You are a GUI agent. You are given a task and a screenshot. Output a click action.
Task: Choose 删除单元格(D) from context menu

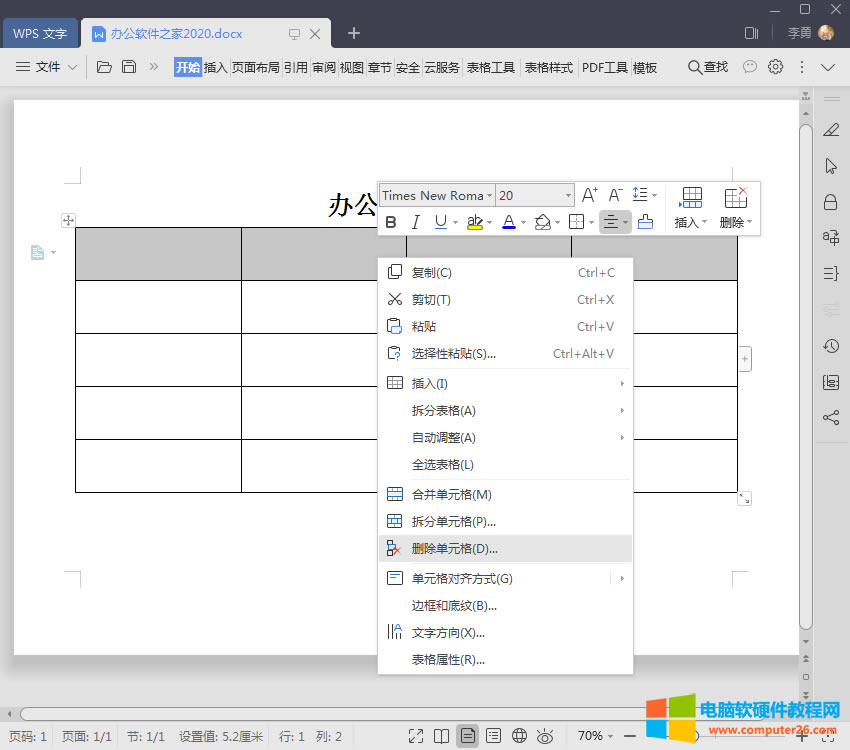[x=455, y=548]
